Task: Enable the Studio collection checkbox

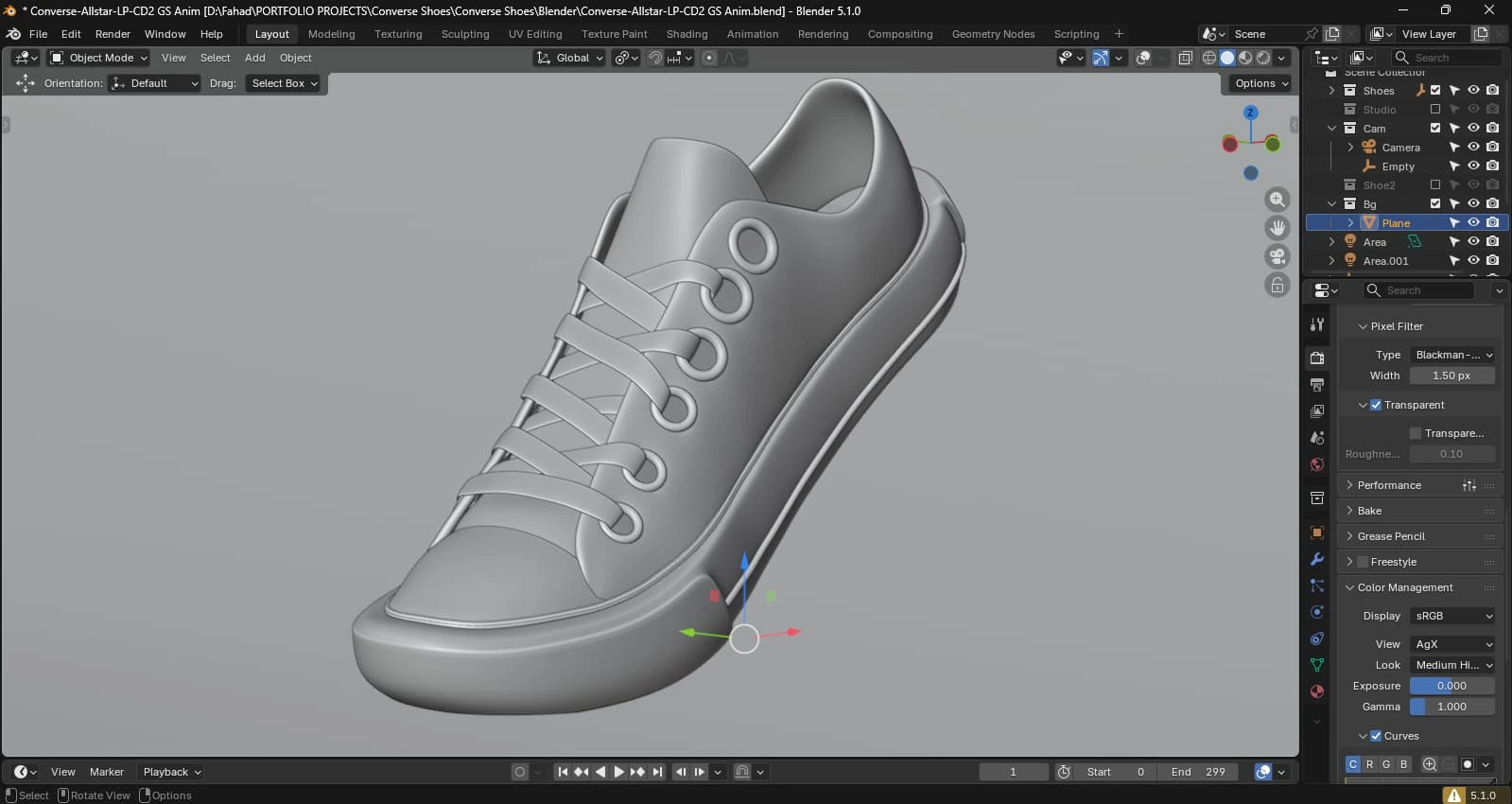Action: tap(1435, 110)
